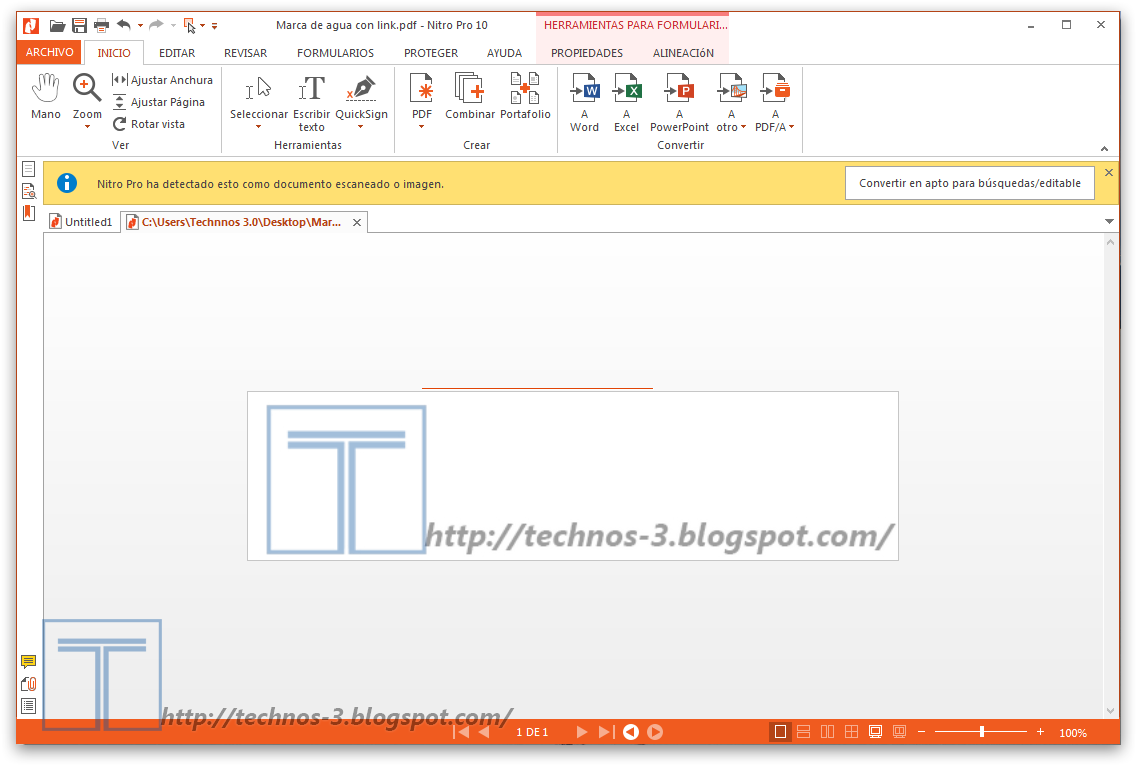Zoom in with the plus button
The height and width of the screenshot is (766, 1137).
point(1041,732)
